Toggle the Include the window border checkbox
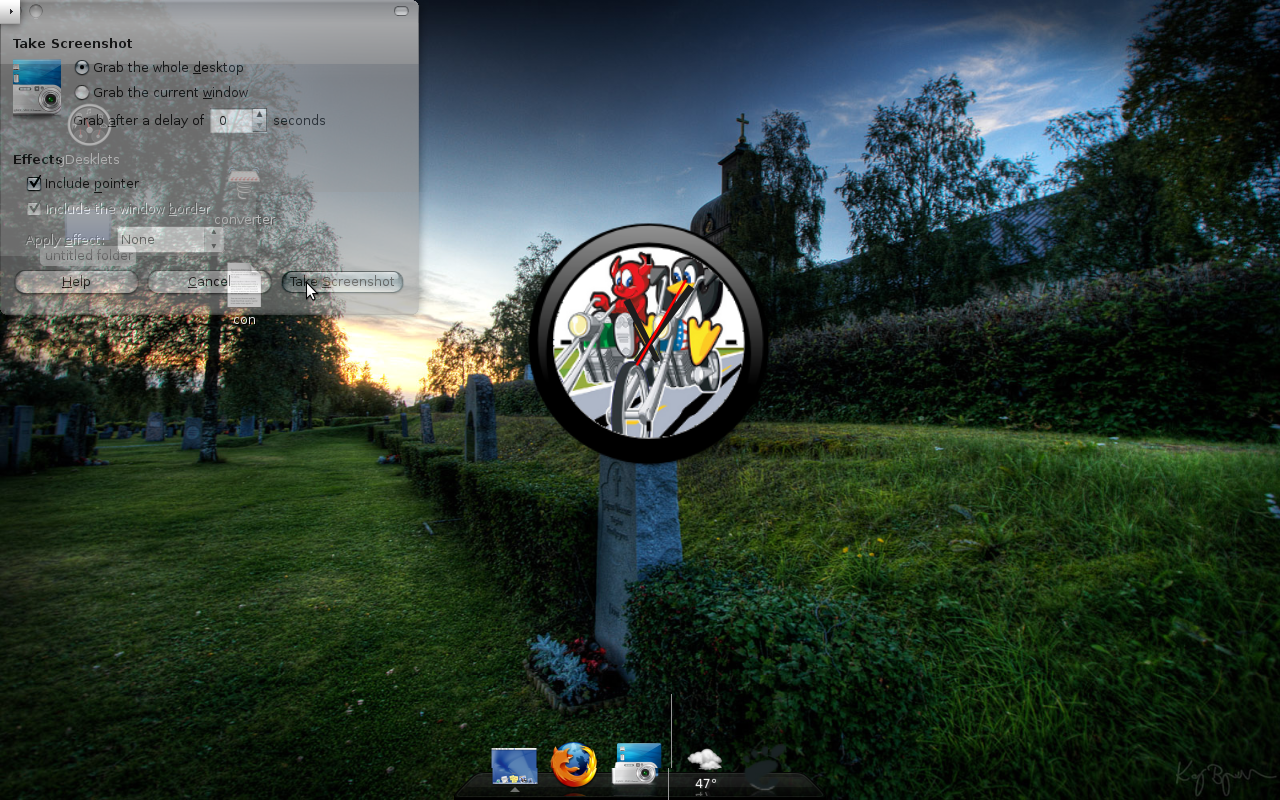Image resolution: width=1280 pixels, height=800 pixels. coord(34,208)
